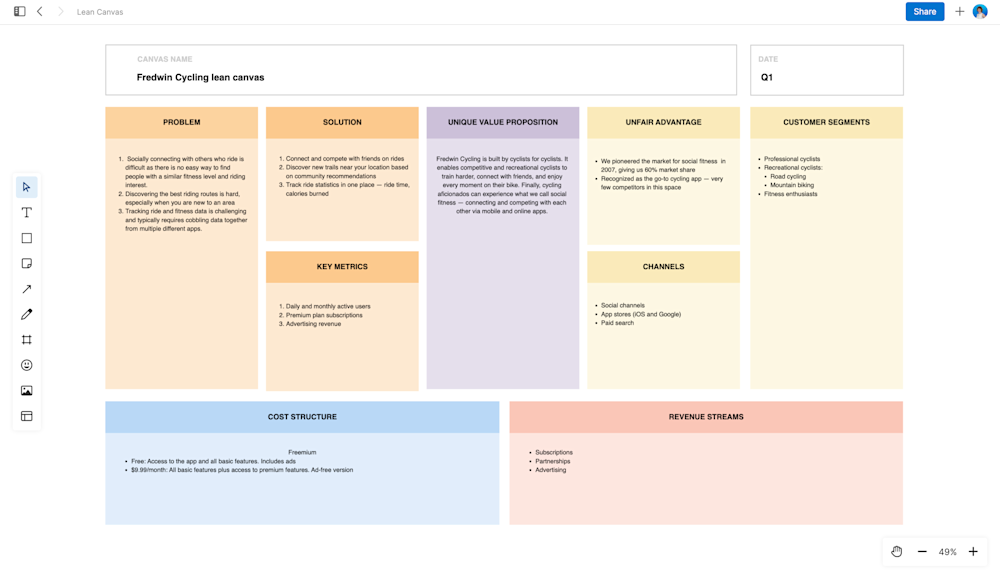Open the zoom level at 49%

click(947, 551)
